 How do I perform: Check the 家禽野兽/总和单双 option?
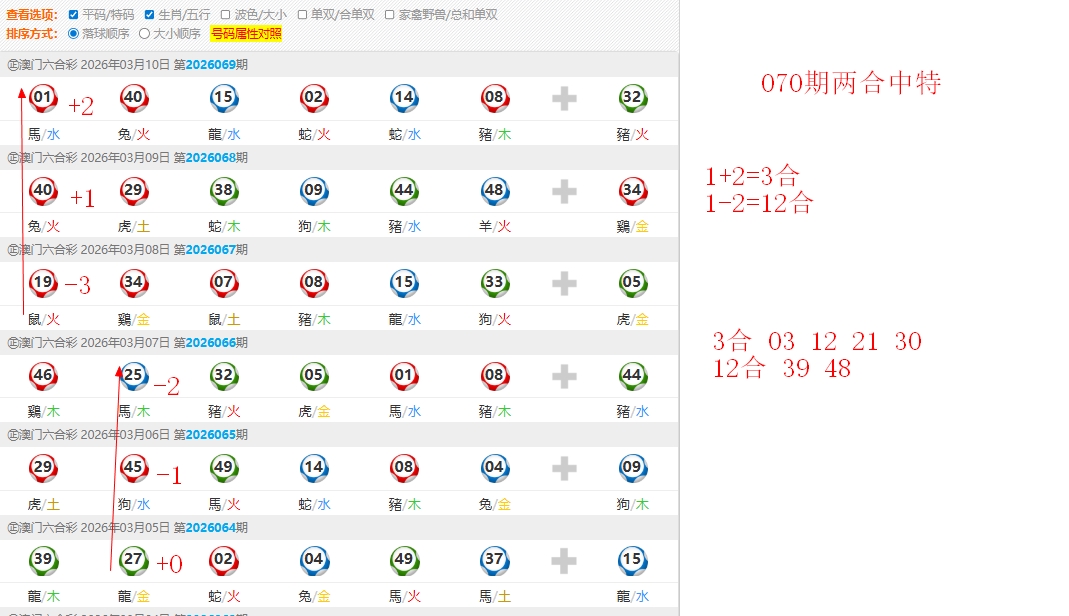tap(390, 15)
